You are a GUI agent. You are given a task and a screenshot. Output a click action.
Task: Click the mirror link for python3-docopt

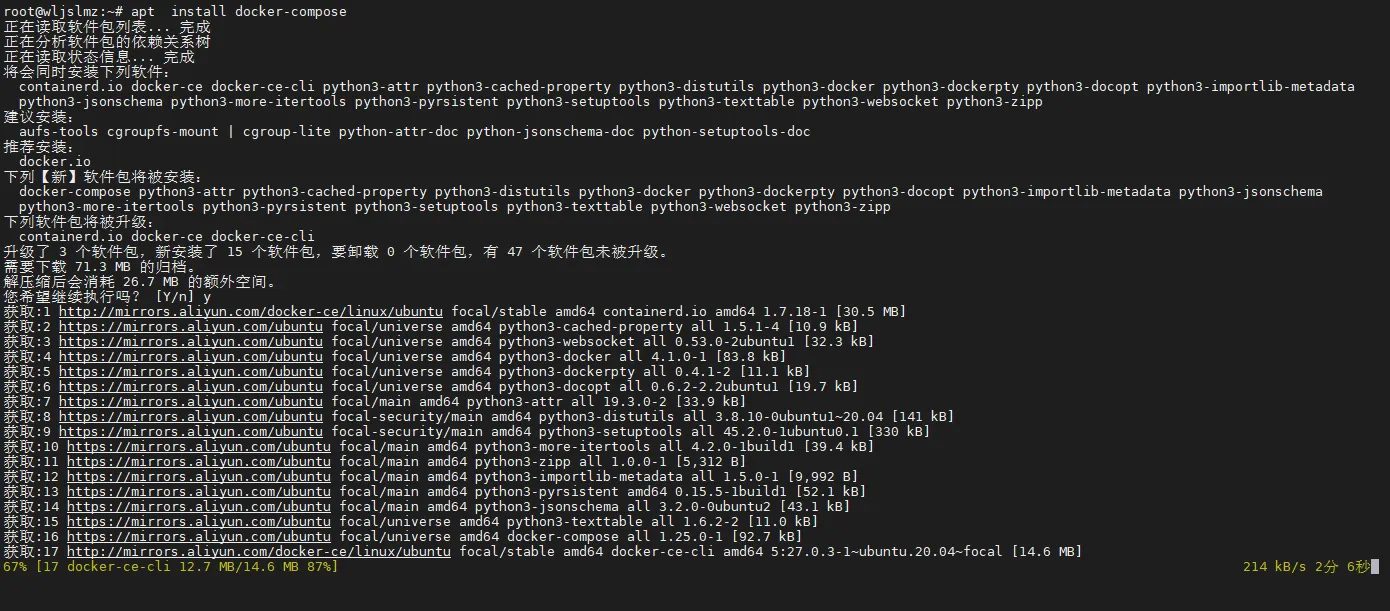pos(190,387)
